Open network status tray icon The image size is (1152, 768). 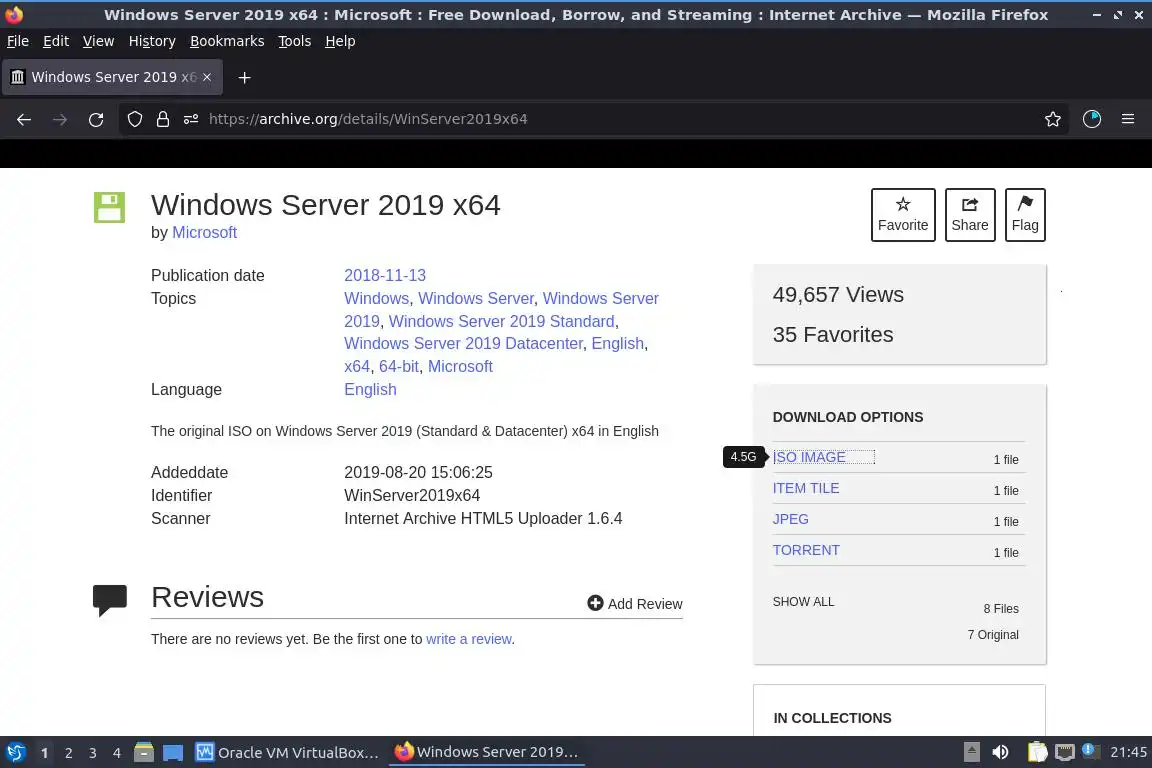[1065, 753]
